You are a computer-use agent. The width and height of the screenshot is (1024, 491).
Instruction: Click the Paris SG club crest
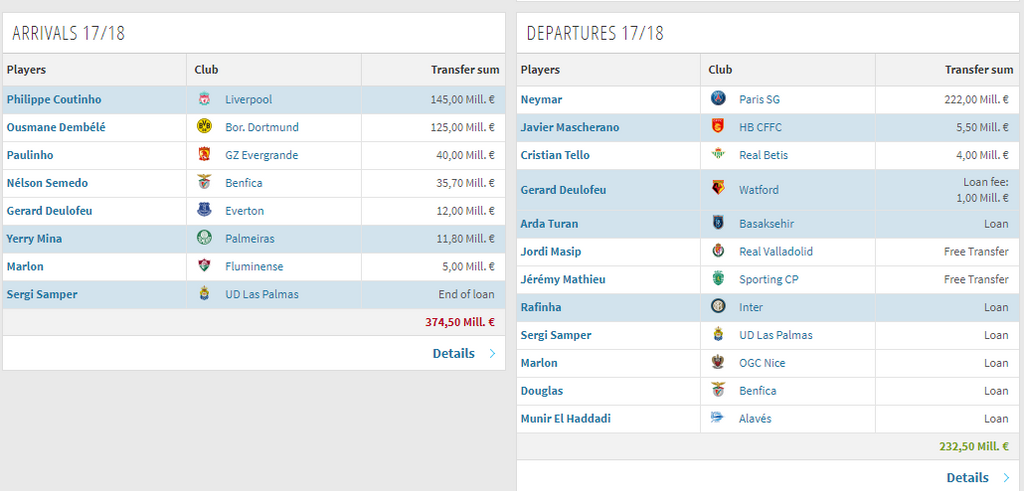click(718, 100)
